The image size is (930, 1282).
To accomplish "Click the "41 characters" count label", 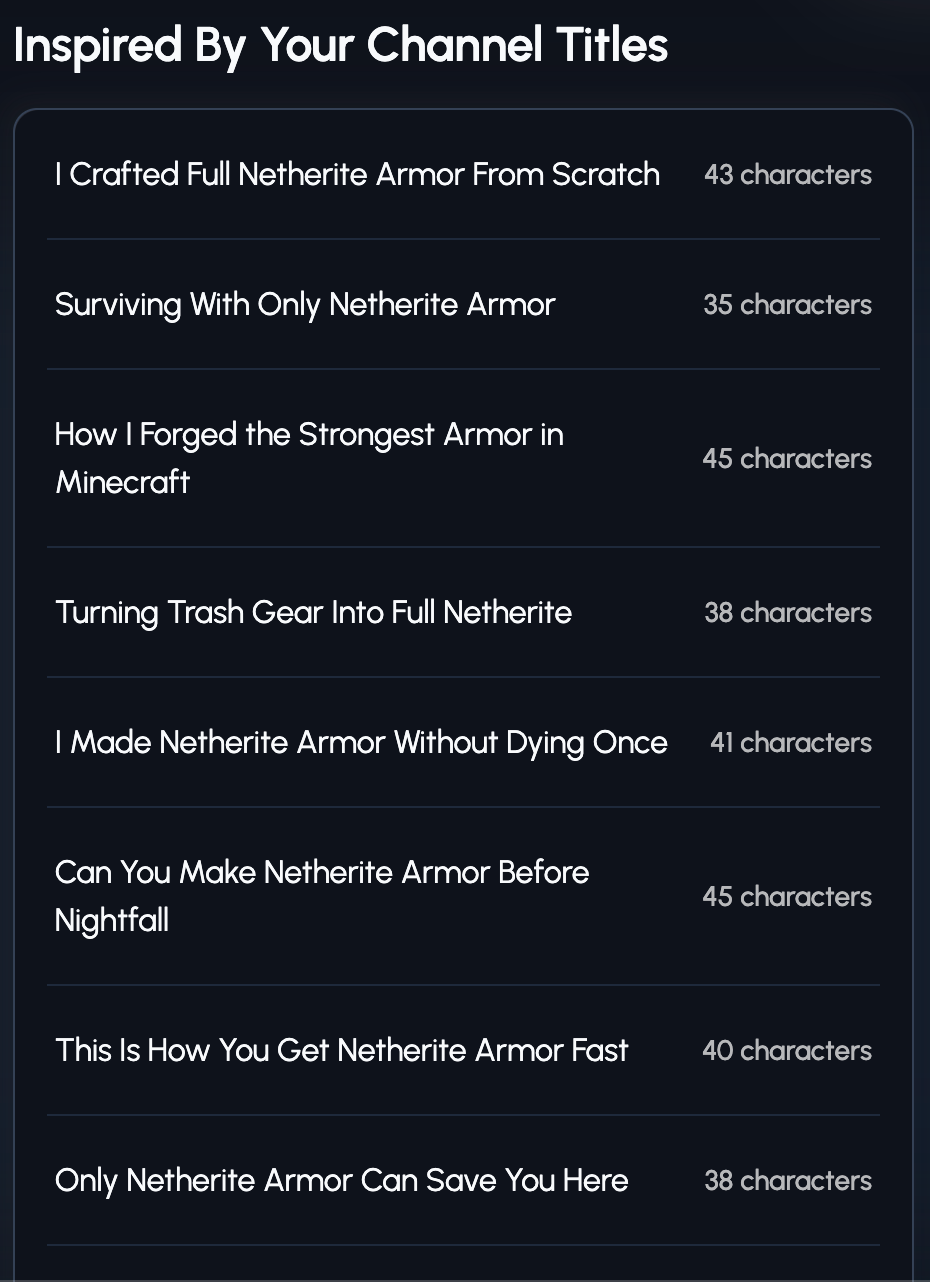I will coord(790,743).
